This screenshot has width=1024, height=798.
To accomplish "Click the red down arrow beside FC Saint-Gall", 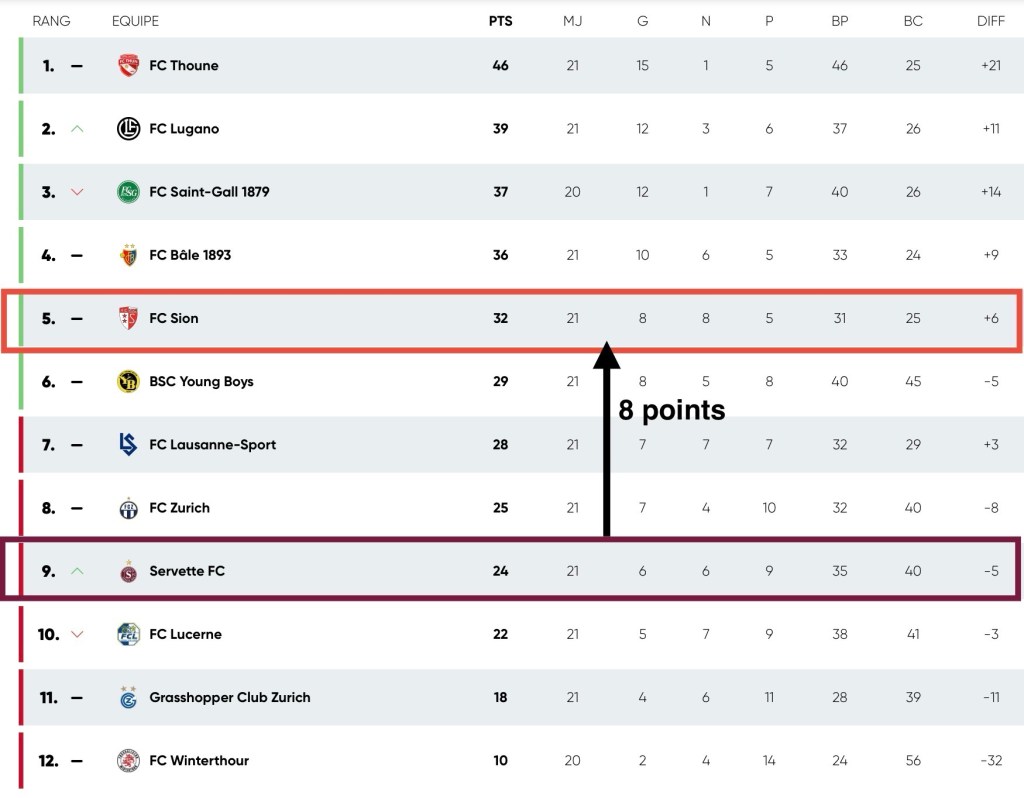I will click(x=78, y=192).
